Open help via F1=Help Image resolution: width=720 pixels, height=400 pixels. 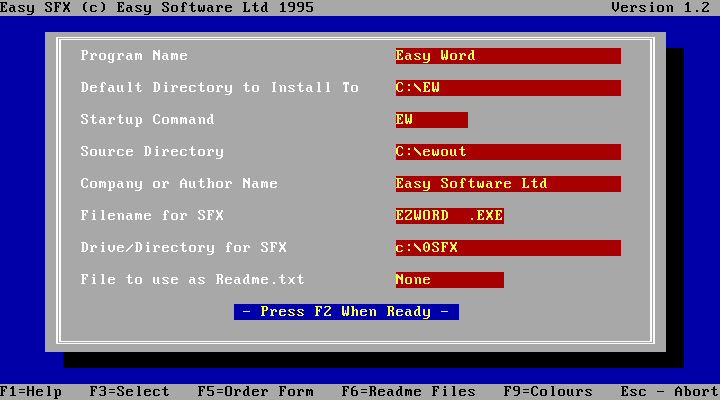31,392
